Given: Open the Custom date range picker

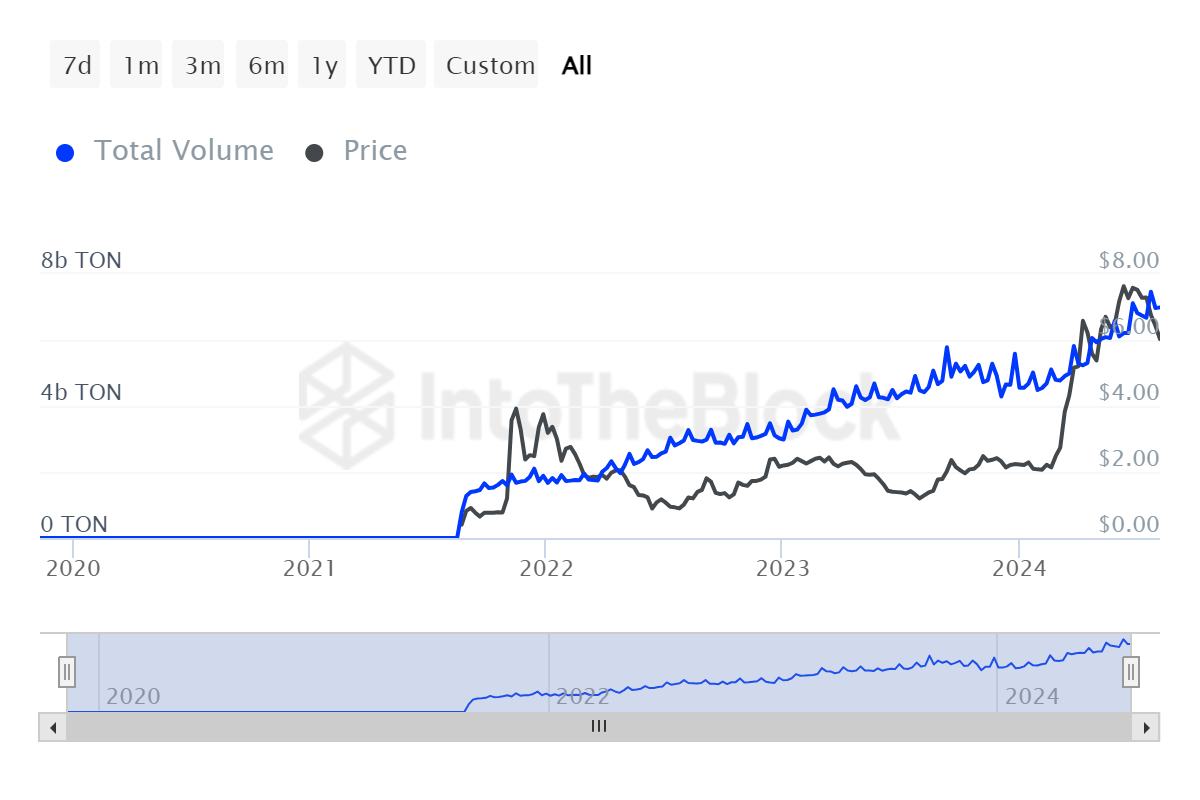Looking at the screenshot, I should (488, 66).
